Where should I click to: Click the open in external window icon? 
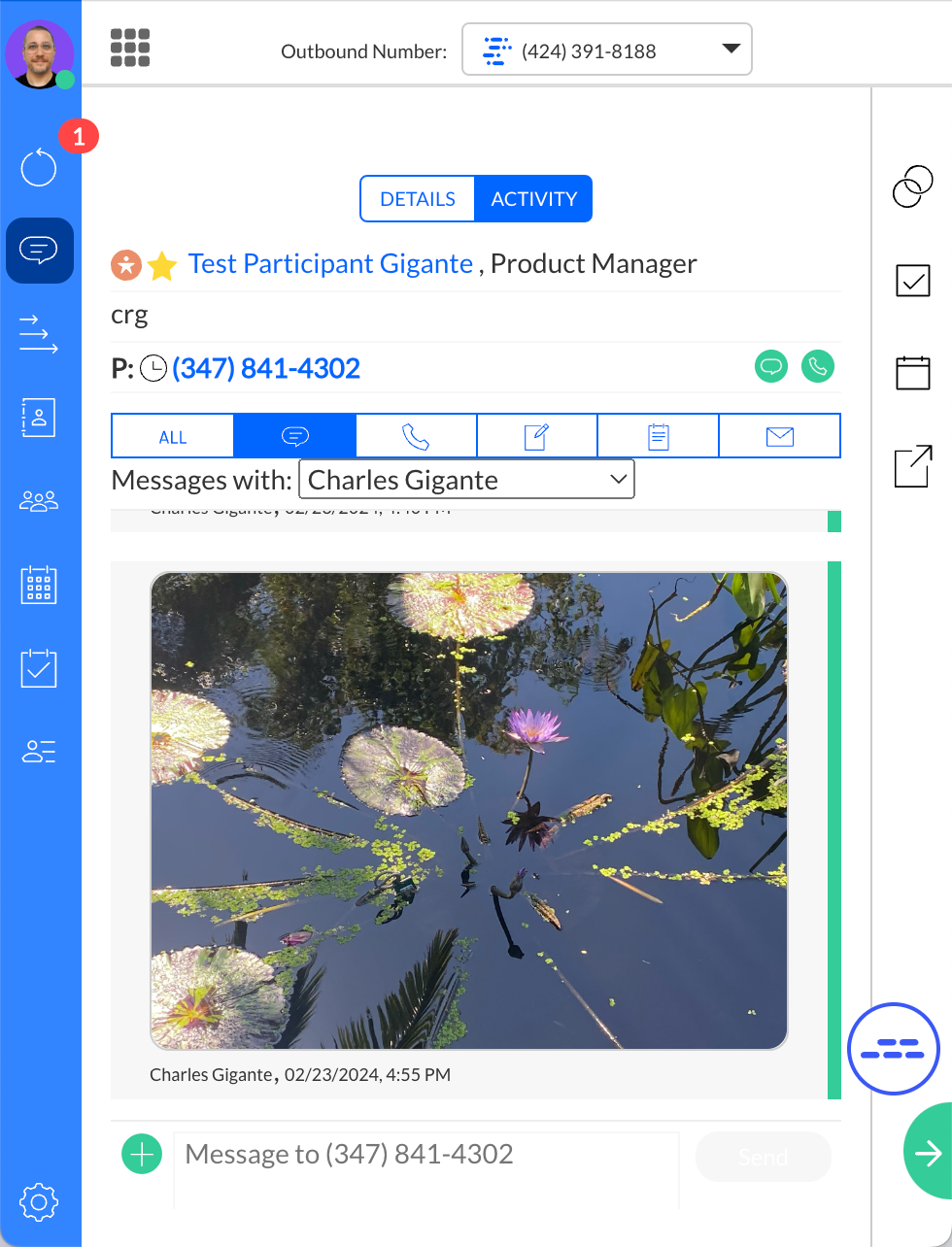(x=912, y=466)
